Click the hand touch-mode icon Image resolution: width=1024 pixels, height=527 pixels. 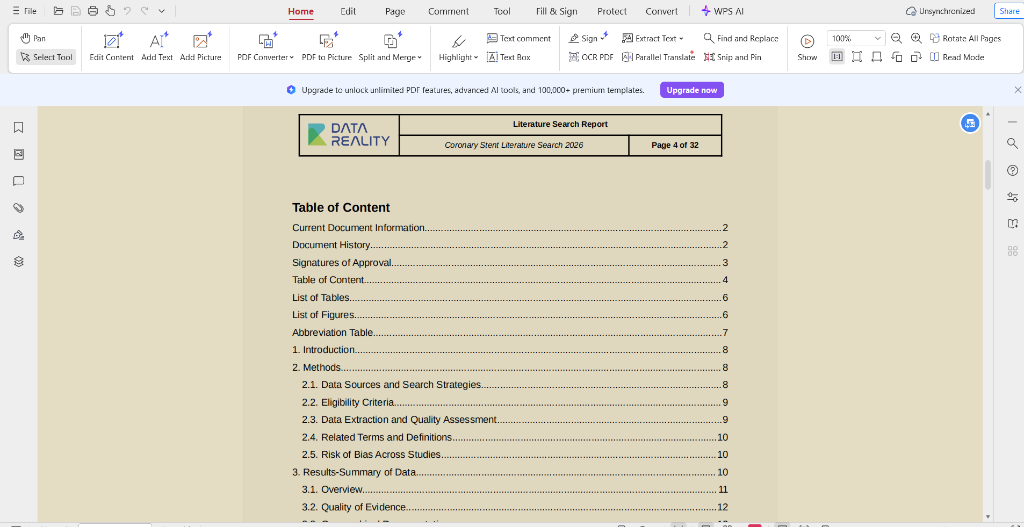tap(110, 11)
